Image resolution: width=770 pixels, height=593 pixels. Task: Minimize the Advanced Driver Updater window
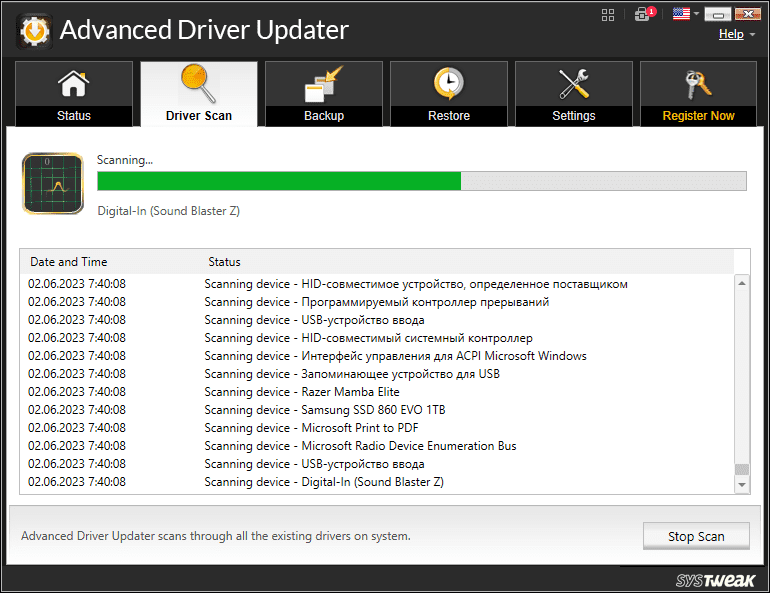point(718,14)
